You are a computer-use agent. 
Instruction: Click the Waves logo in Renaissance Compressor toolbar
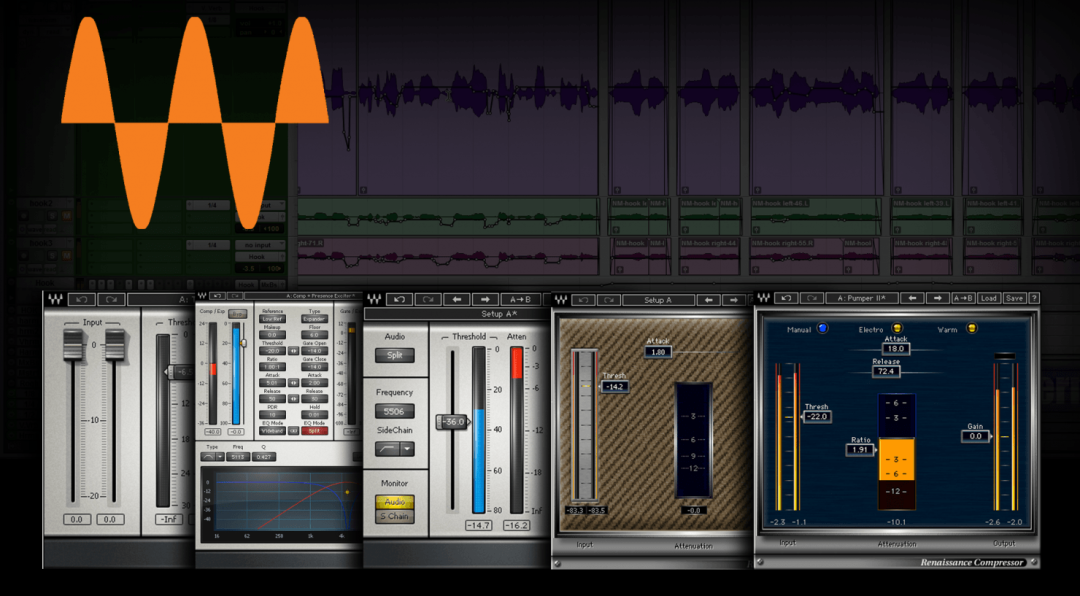[765, 298]
